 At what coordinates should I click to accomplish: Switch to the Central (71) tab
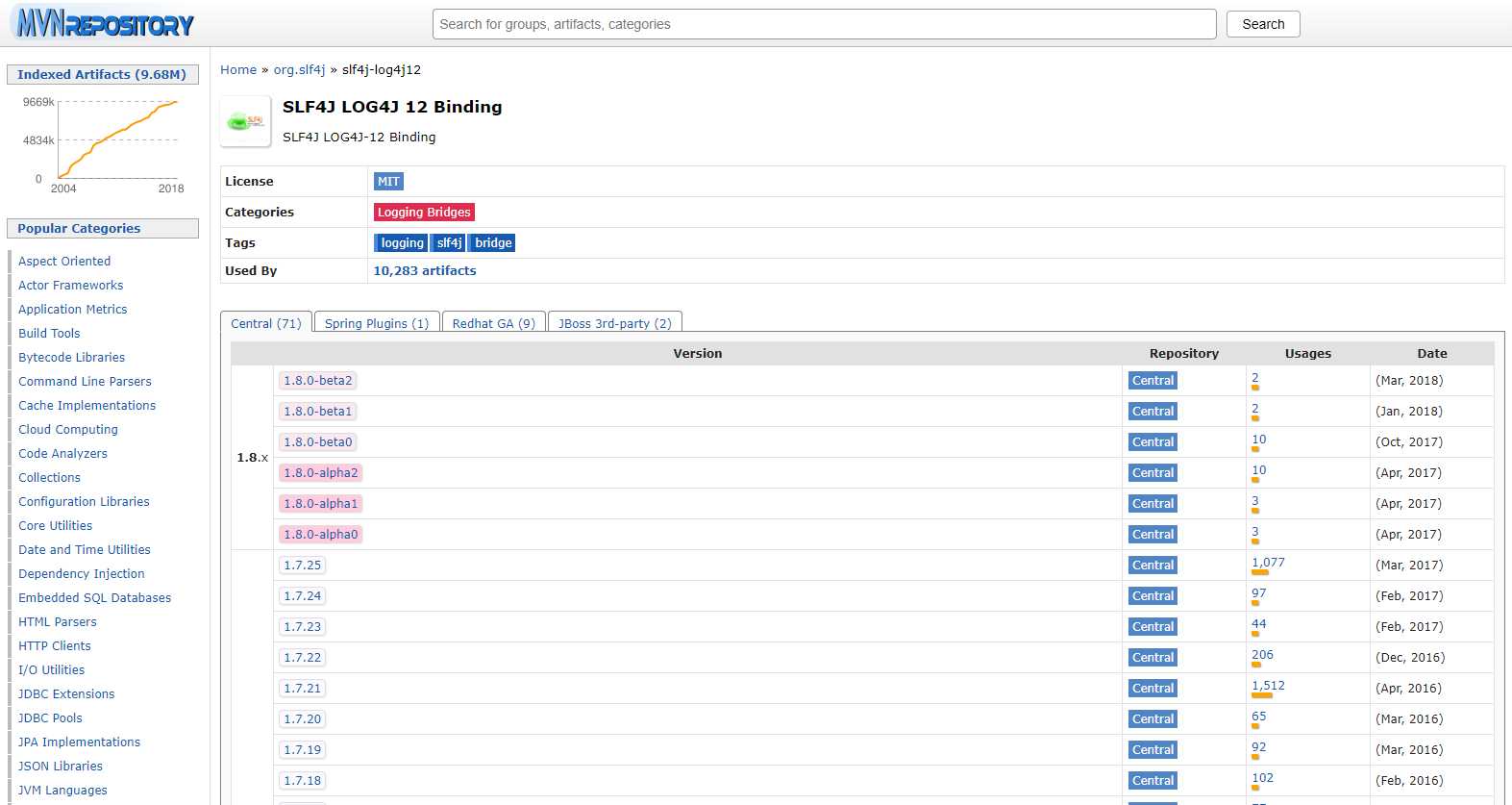tap(266, 323)
